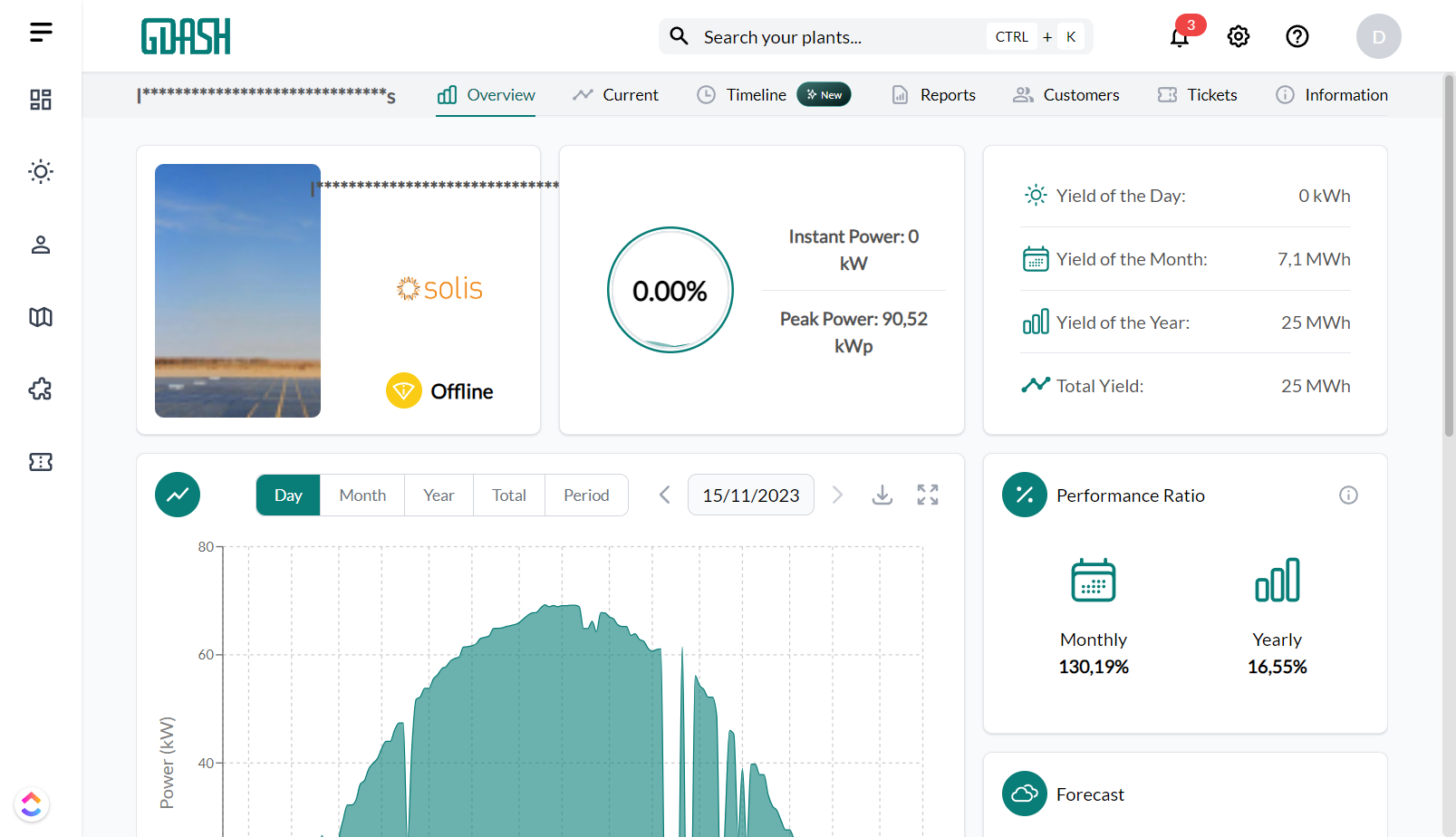Click Yield of the Day value
Screen dimensions: 1456x837
[1325, 196]
